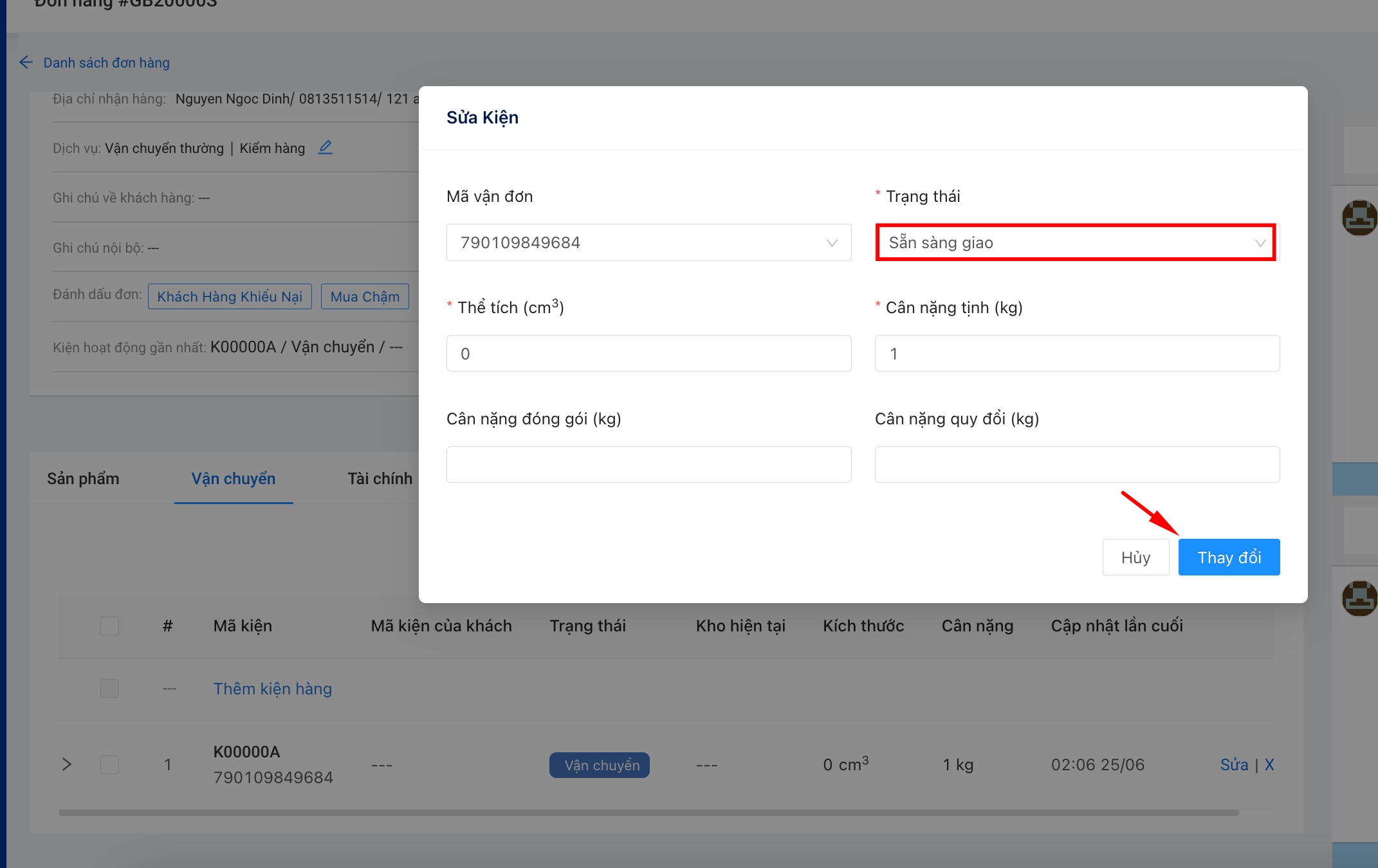Click the Thay đổi button
This screenshot has width=1378, height=868.
pos(1228,557)
